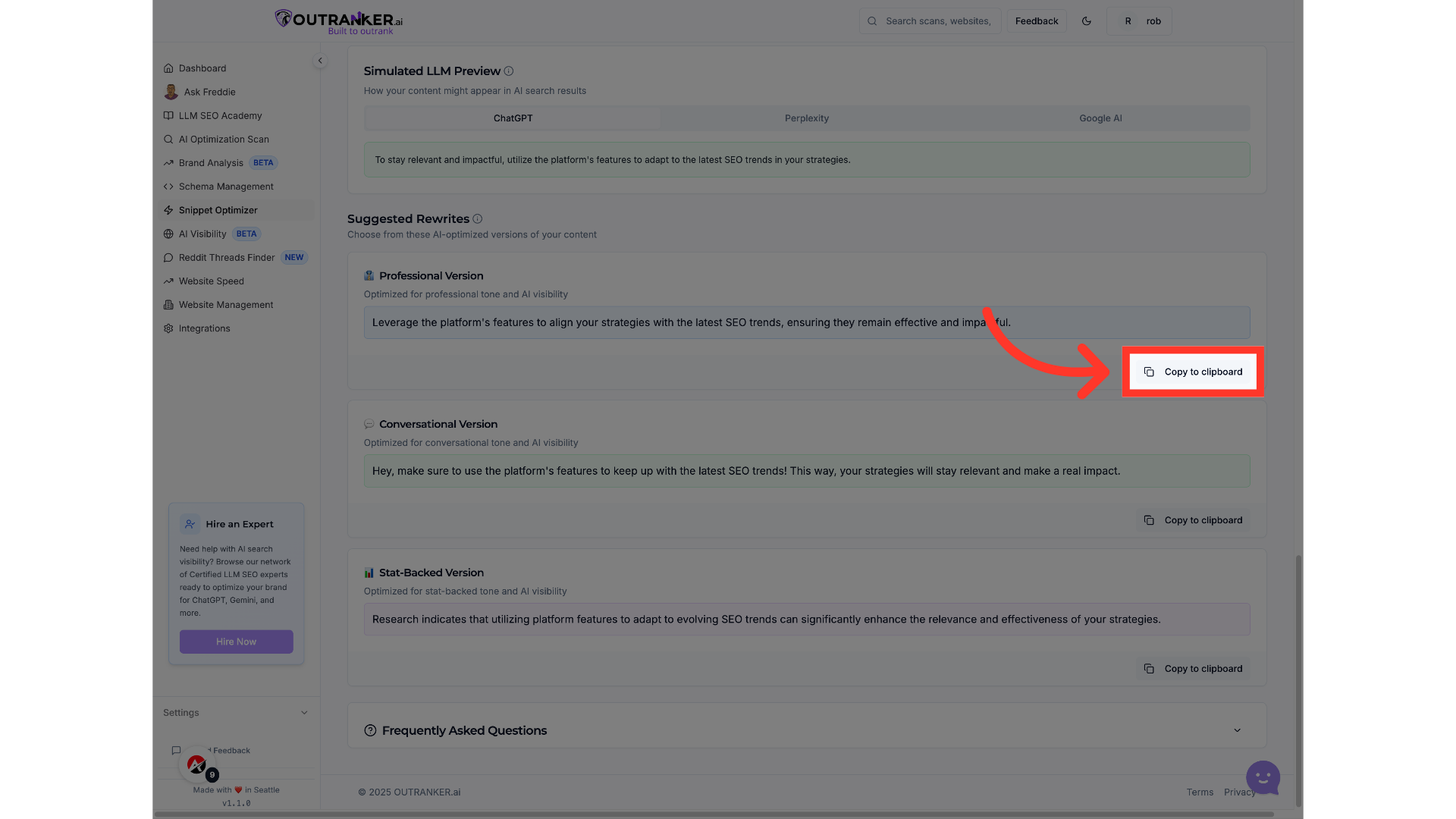This screenshot has width=1456, height=819.
Task: Open the chat emoji widget at bottom right
Action: coord(1262,778)
